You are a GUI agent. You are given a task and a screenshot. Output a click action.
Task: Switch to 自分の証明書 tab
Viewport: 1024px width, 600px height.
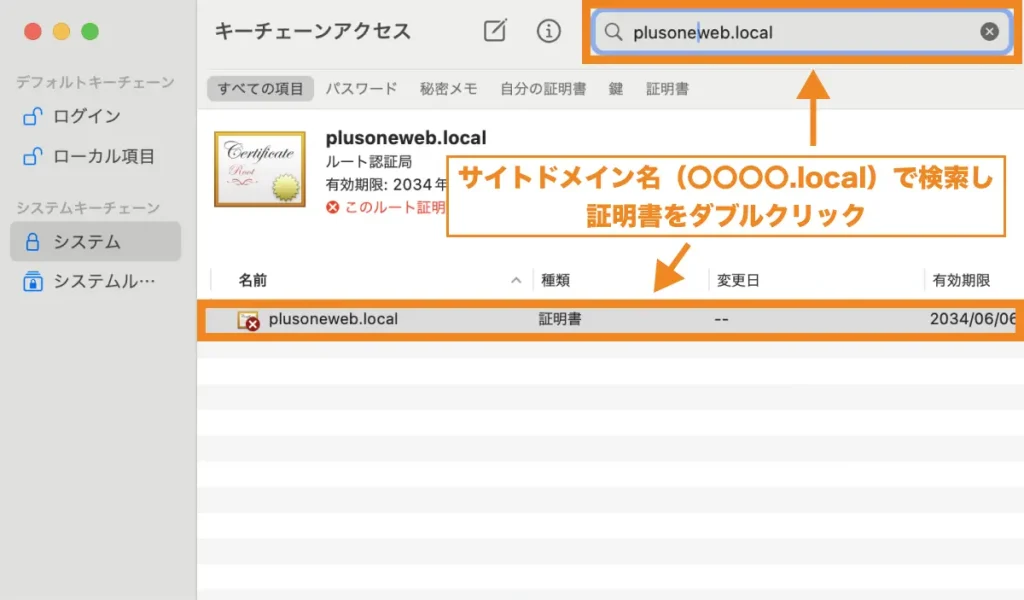coord(543,89)
